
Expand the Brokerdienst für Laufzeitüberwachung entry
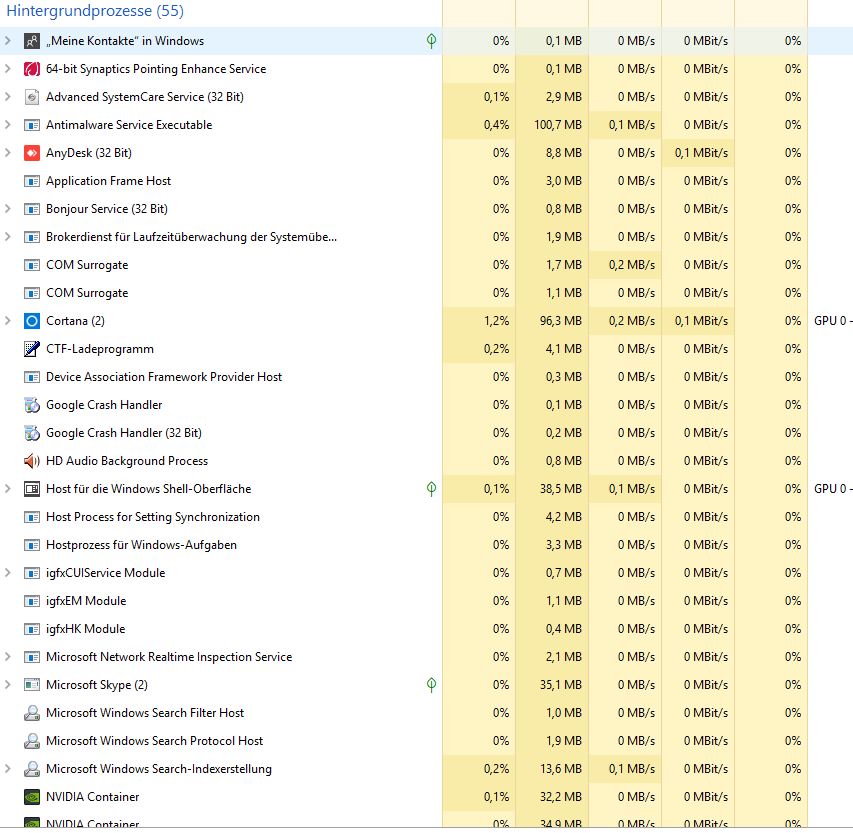coord(8,237)
